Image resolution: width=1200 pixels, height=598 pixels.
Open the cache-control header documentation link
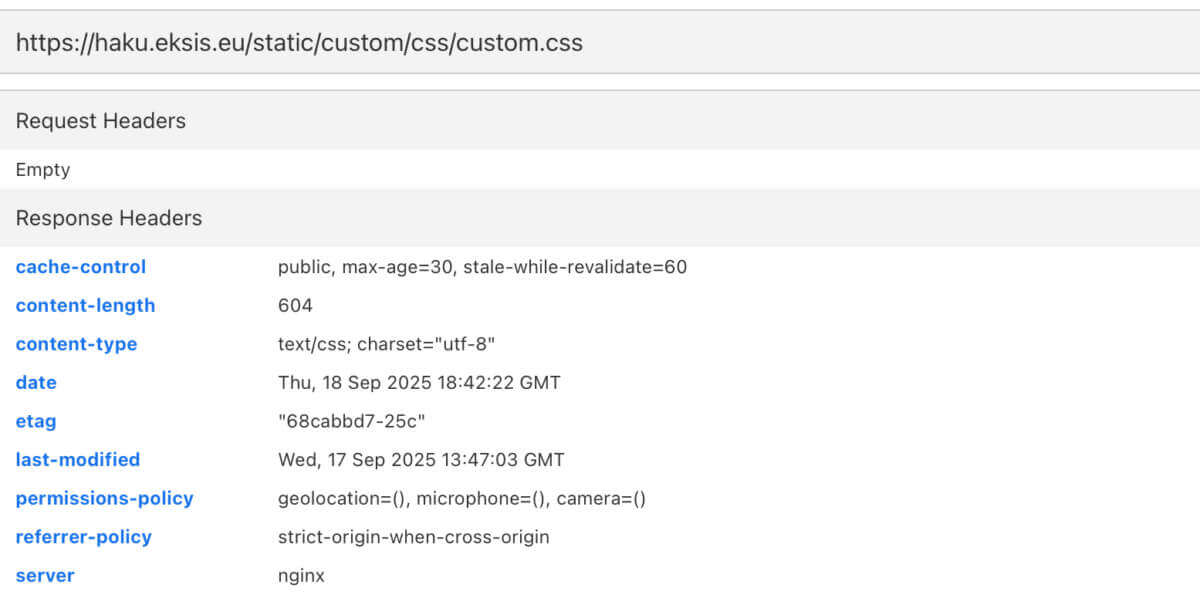click(x=80, y=267)
